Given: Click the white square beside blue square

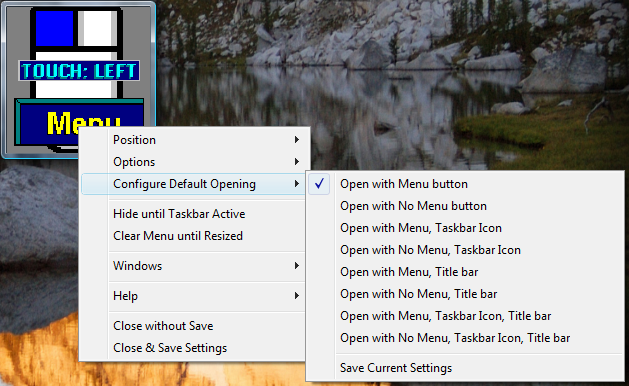Looking at the screenshot, I should [x=97, y=28].
